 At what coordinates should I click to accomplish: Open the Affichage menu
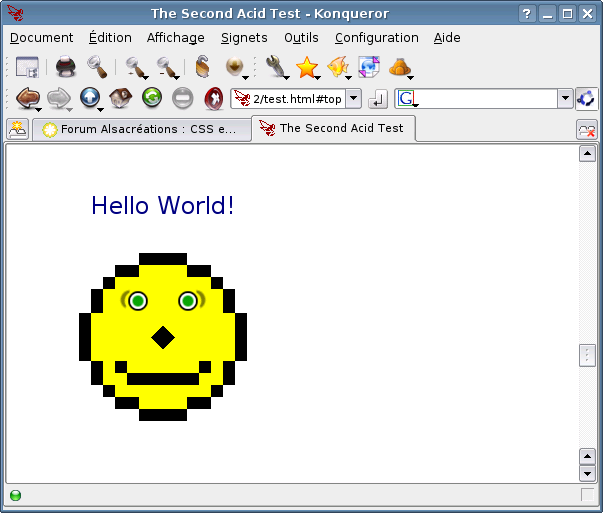point(175,38)
